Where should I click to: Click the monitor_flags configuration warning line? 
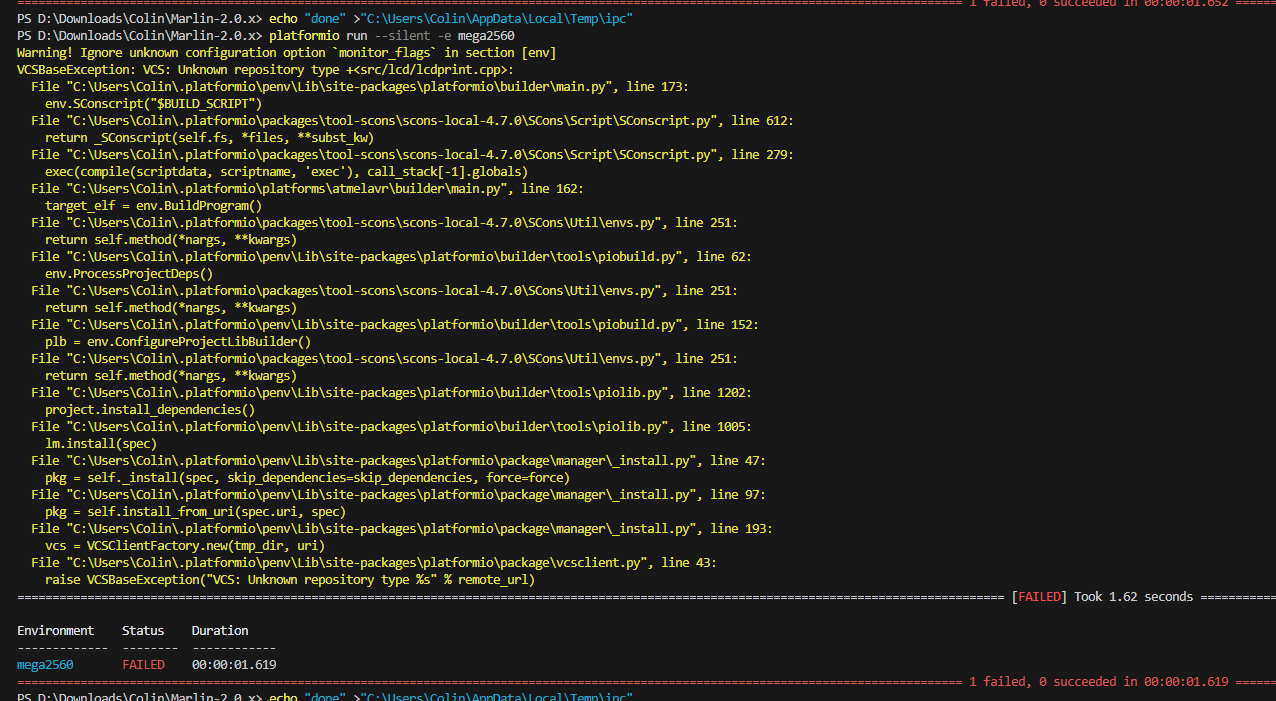287,52
